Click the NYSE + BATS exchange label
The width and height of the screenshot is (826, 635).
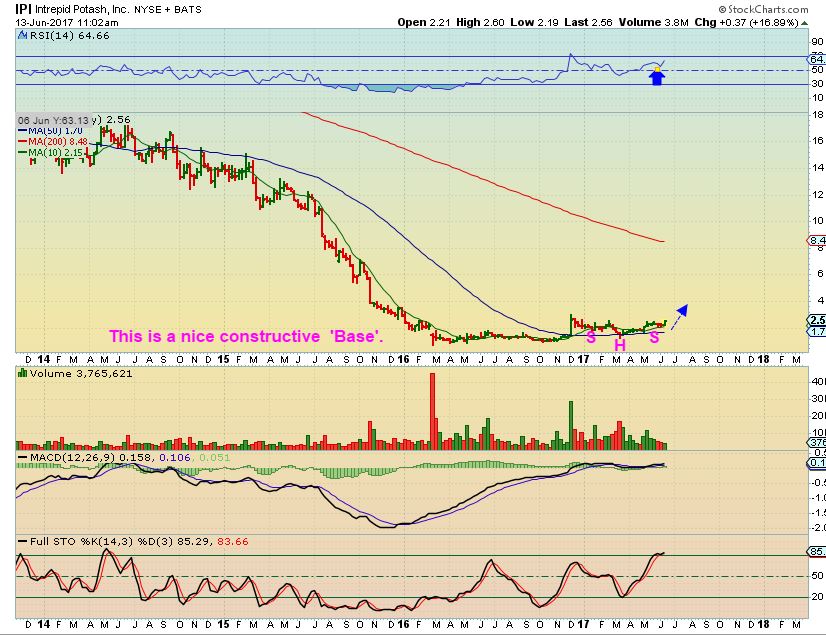coord(168,9)
